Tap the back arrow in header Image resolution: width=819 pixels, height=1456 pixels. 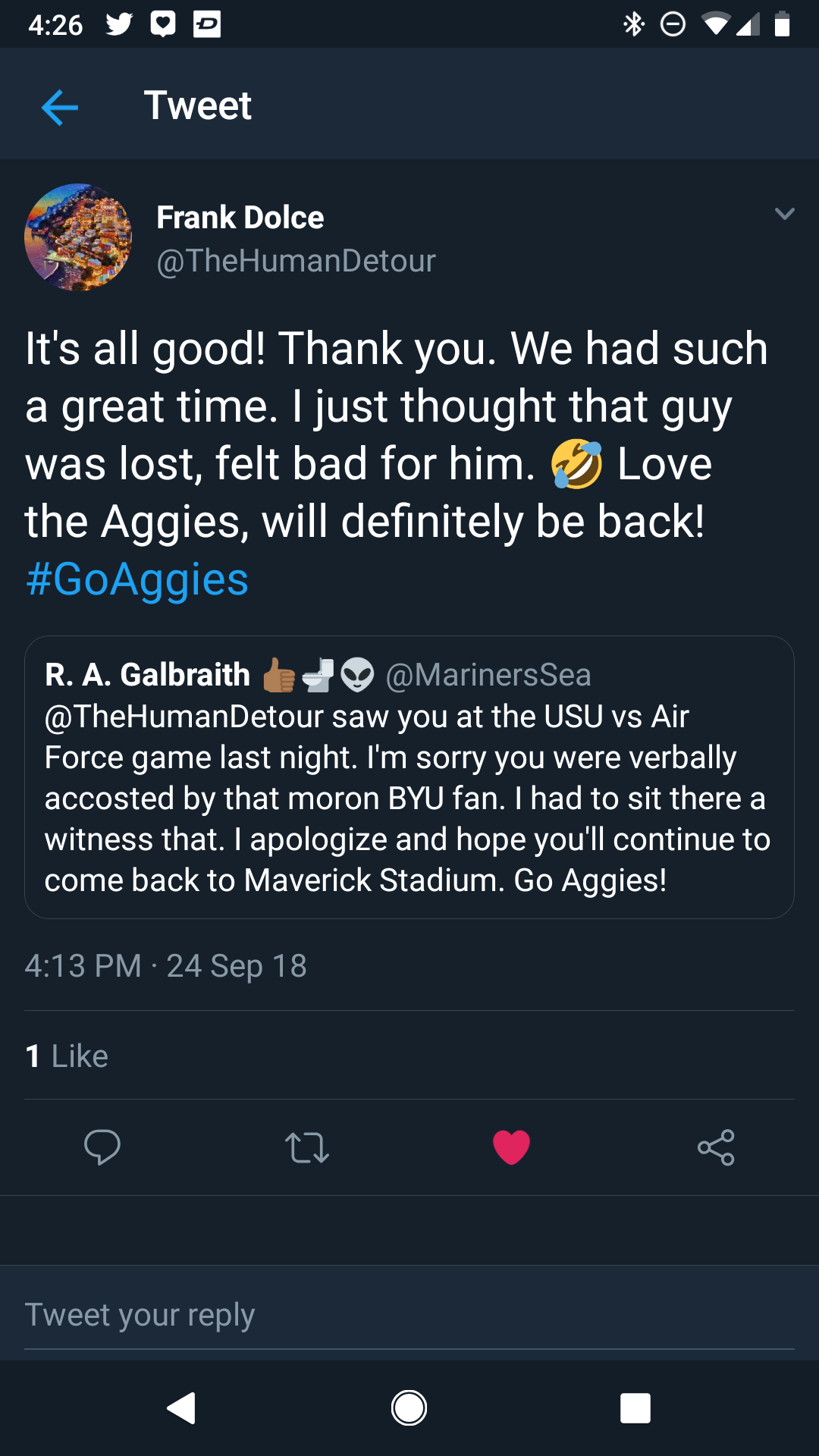(60, 106)
